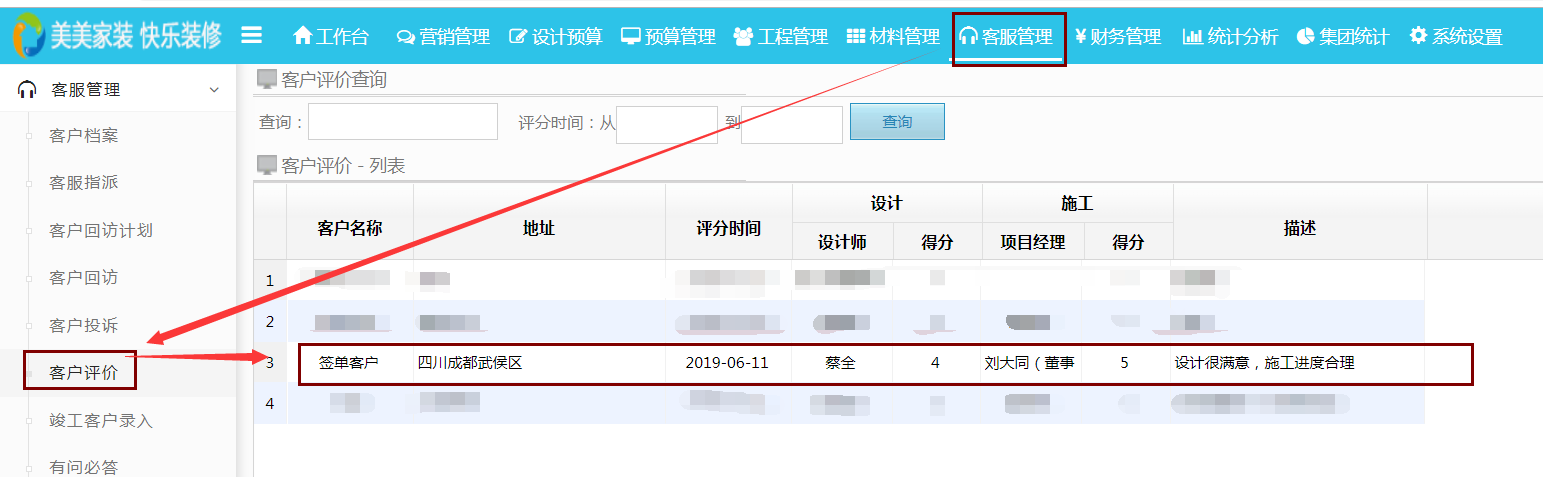The width and height of the screenshot is (1543, 477).
Task: Open 工作台 home icon
Action: coord(303,36)
